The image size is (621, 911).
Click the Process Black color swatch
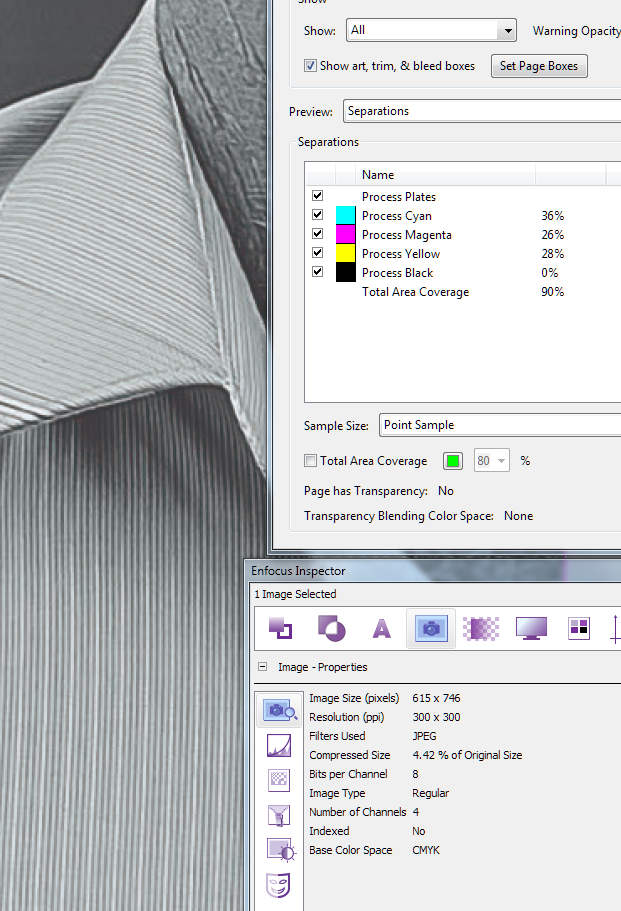click(x=346, y=272)
